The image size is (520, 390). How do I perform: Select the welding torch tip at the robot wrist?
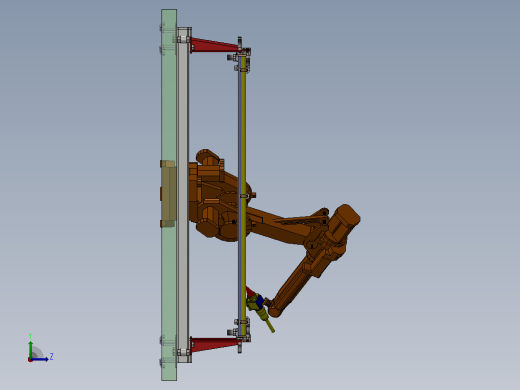coord(270,325)
